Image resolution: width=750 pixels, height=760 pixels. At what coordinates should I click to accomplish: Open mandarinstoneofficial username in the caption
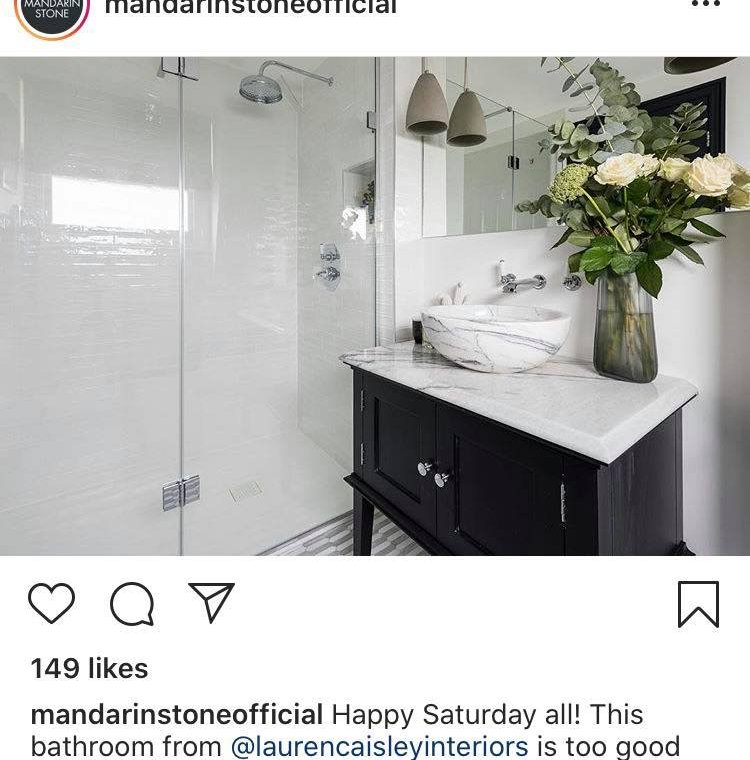(x=176, y=715)
